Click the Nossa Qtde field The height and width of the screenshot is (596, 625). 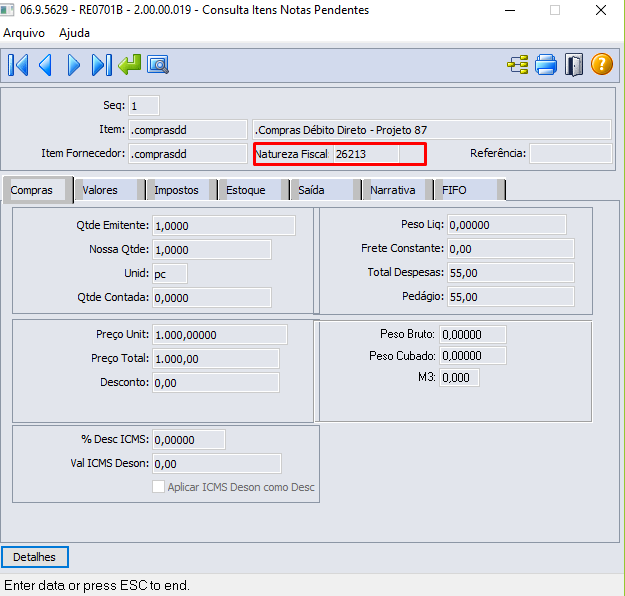212,250
